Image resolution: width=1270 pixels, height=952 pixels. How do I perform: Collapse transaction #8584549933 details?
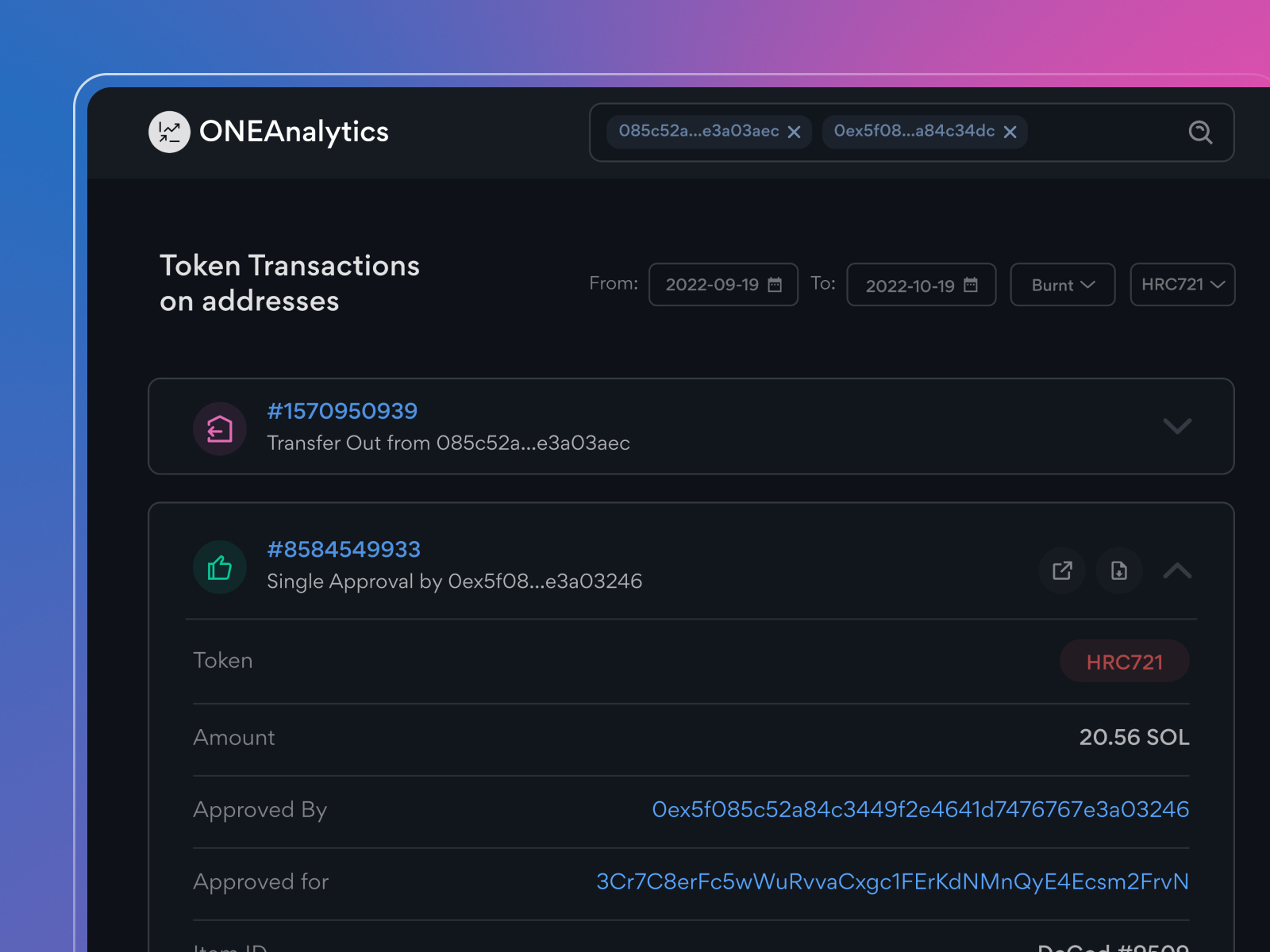click(x=1178, y=570)
